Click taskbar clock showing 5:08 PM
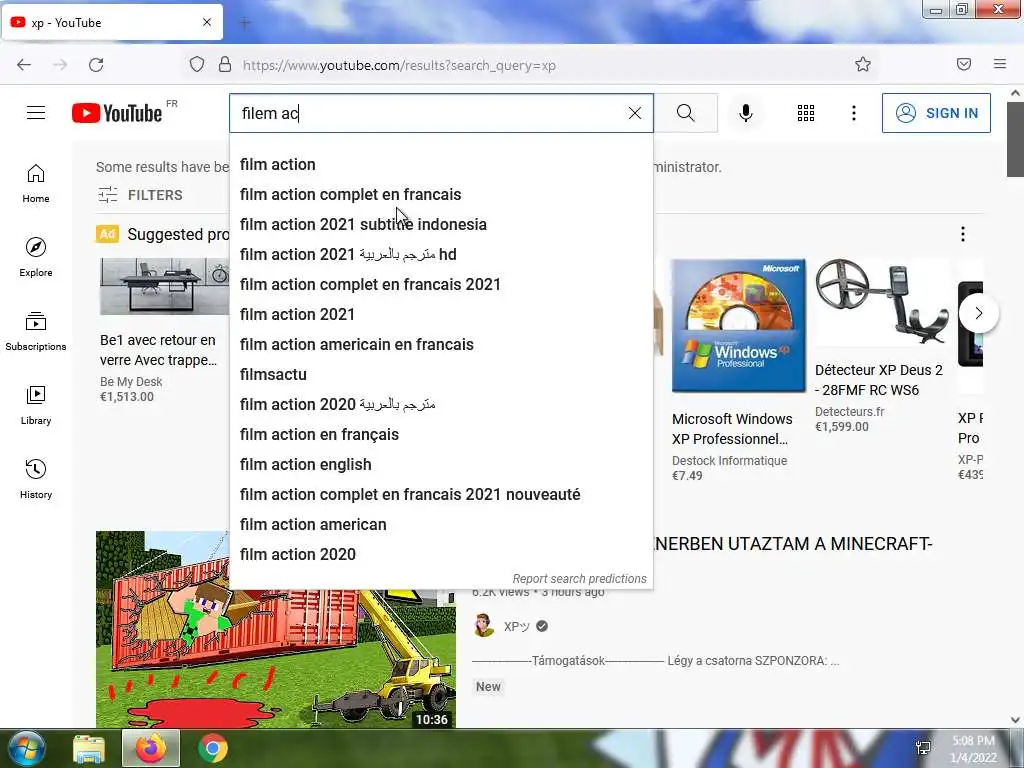This screenshot has height=768, width=1024. coord(973,749)
